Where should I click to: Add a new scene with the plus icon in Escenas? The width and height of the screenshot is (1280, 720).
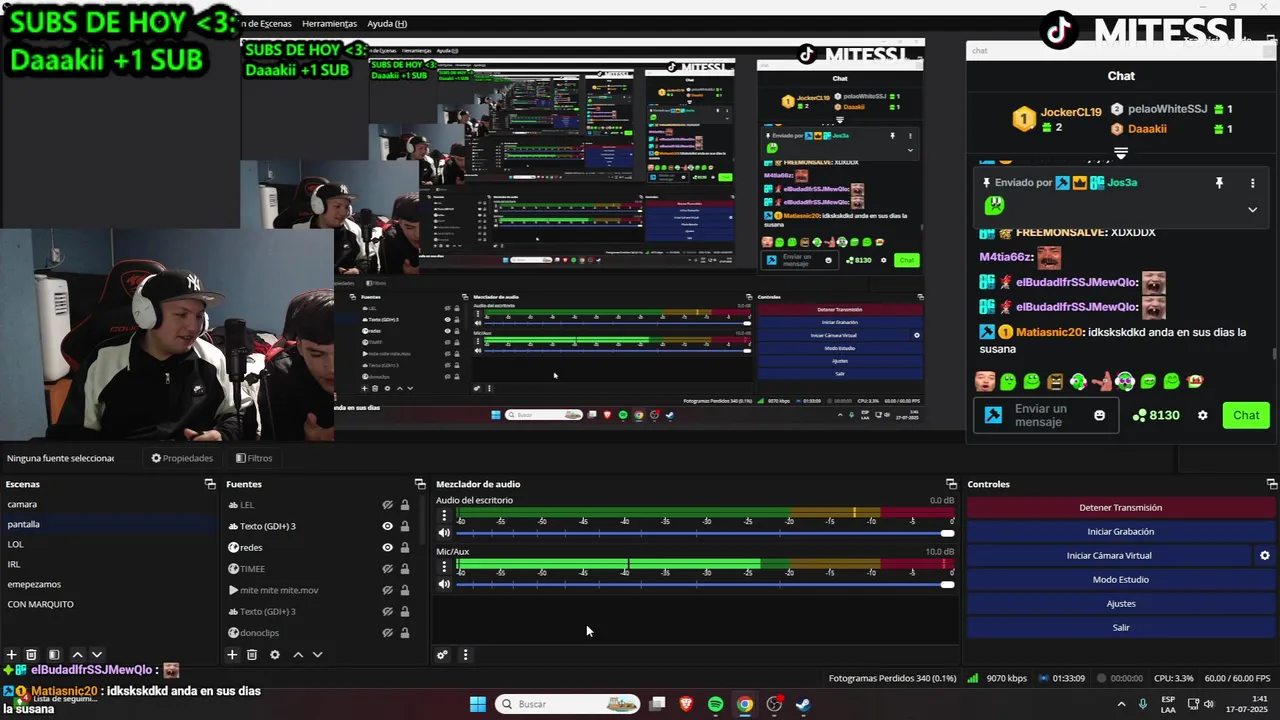(x=12, y=655)
